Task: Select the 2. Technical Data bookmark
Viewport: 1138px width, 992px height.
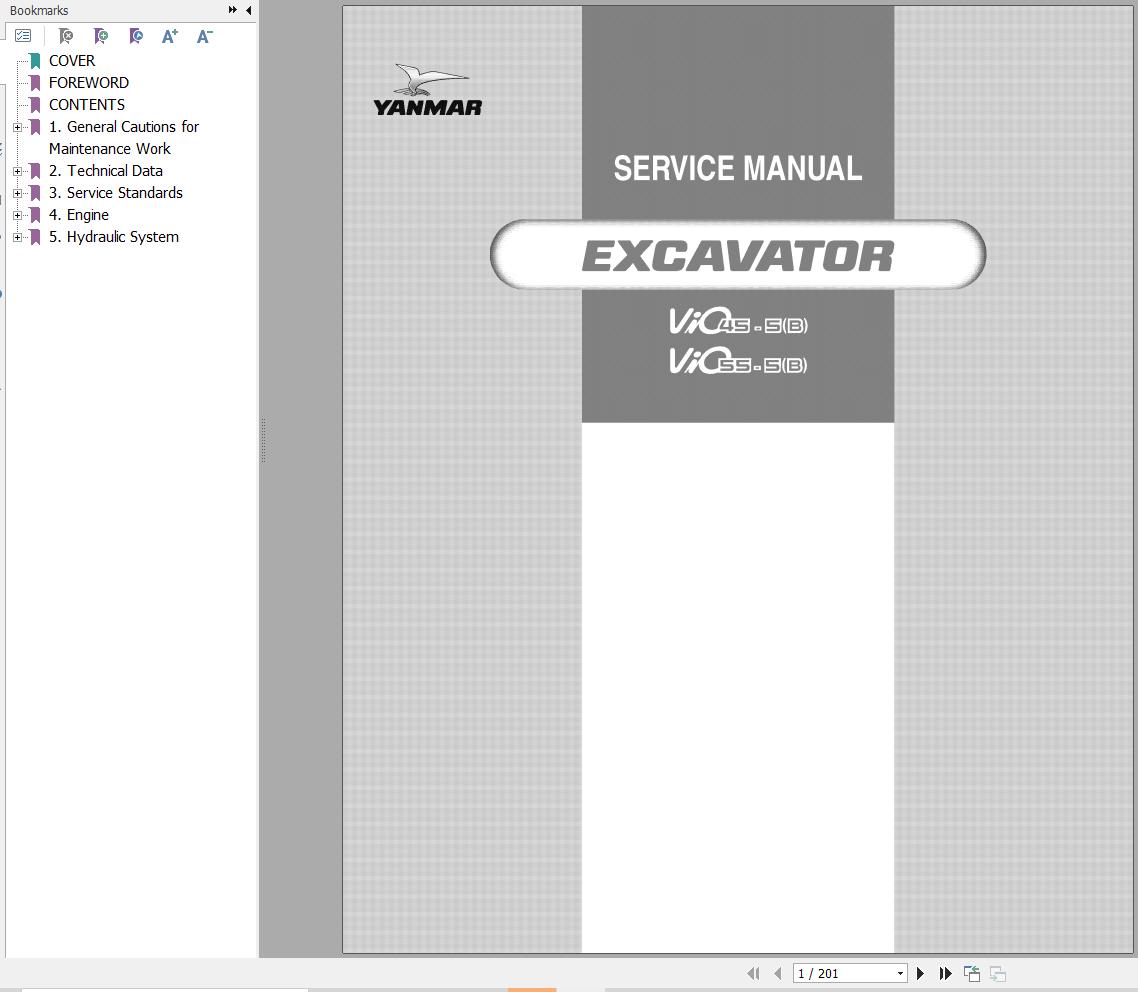Action: tap(105, 171)
